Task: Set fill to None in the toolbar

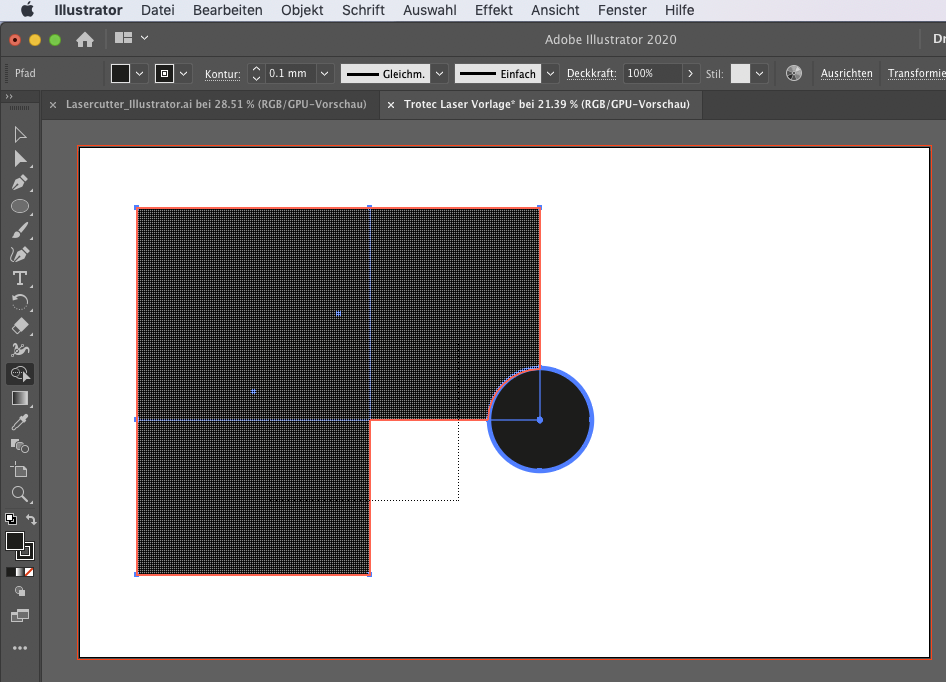Action: (x=28, y=572)
